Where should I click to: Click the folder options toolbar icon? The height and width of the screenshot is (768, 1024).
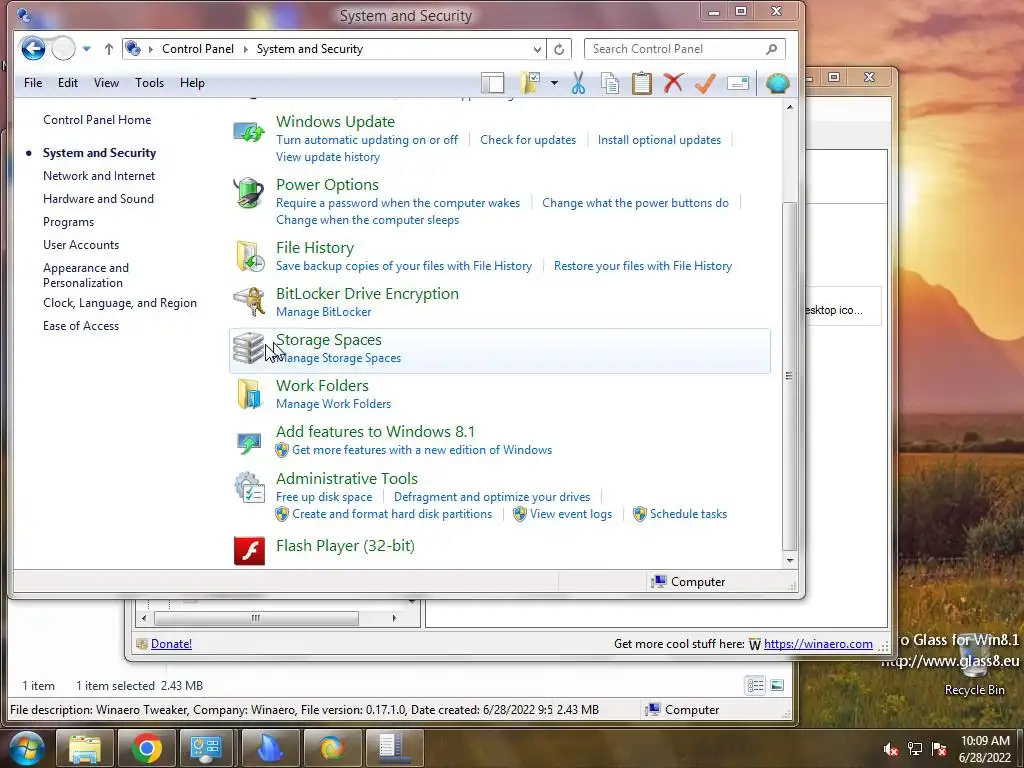point(530,83)
